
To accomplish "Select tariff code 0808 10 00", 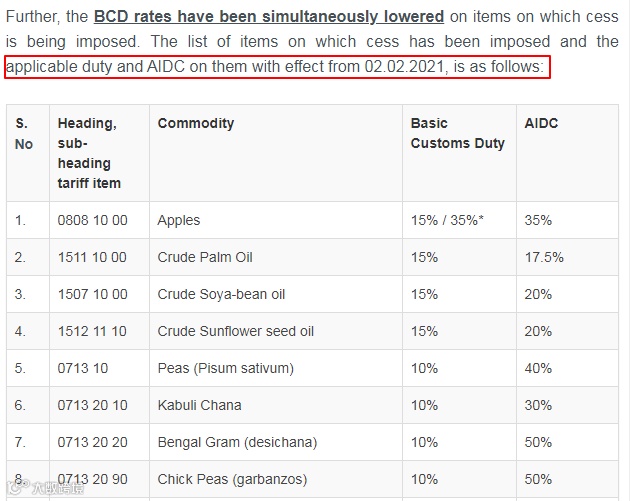I will point(92,220).
